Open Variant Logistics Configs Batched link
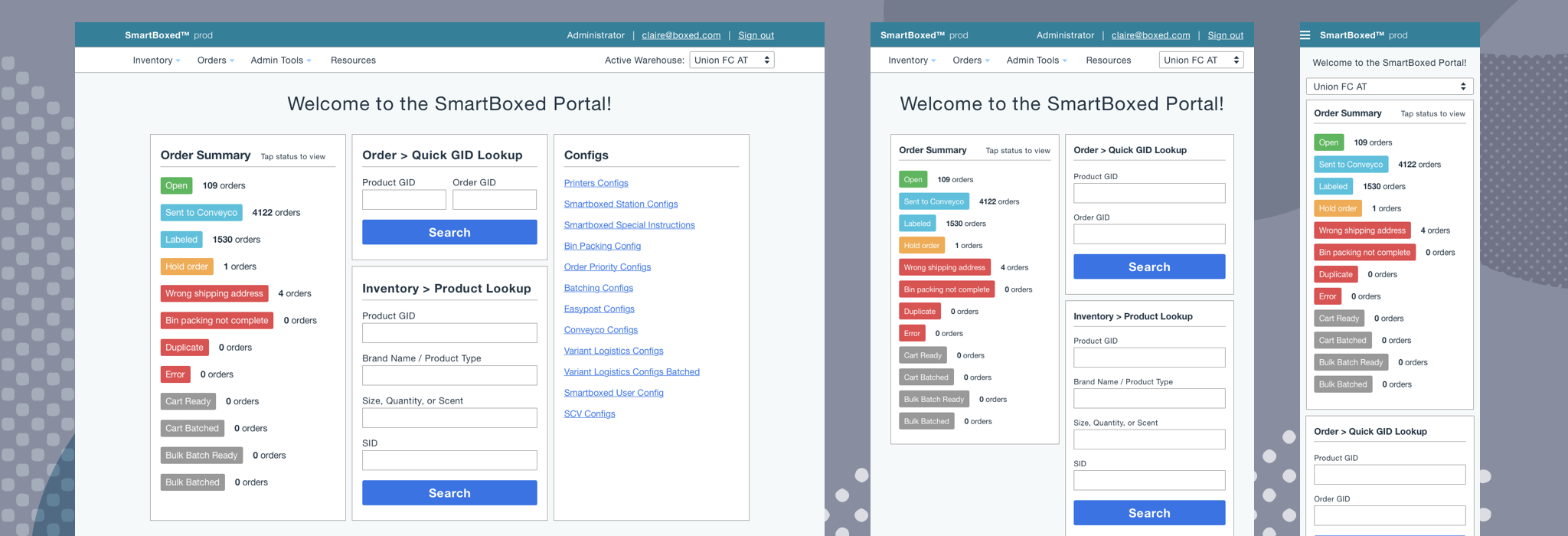 632,372
